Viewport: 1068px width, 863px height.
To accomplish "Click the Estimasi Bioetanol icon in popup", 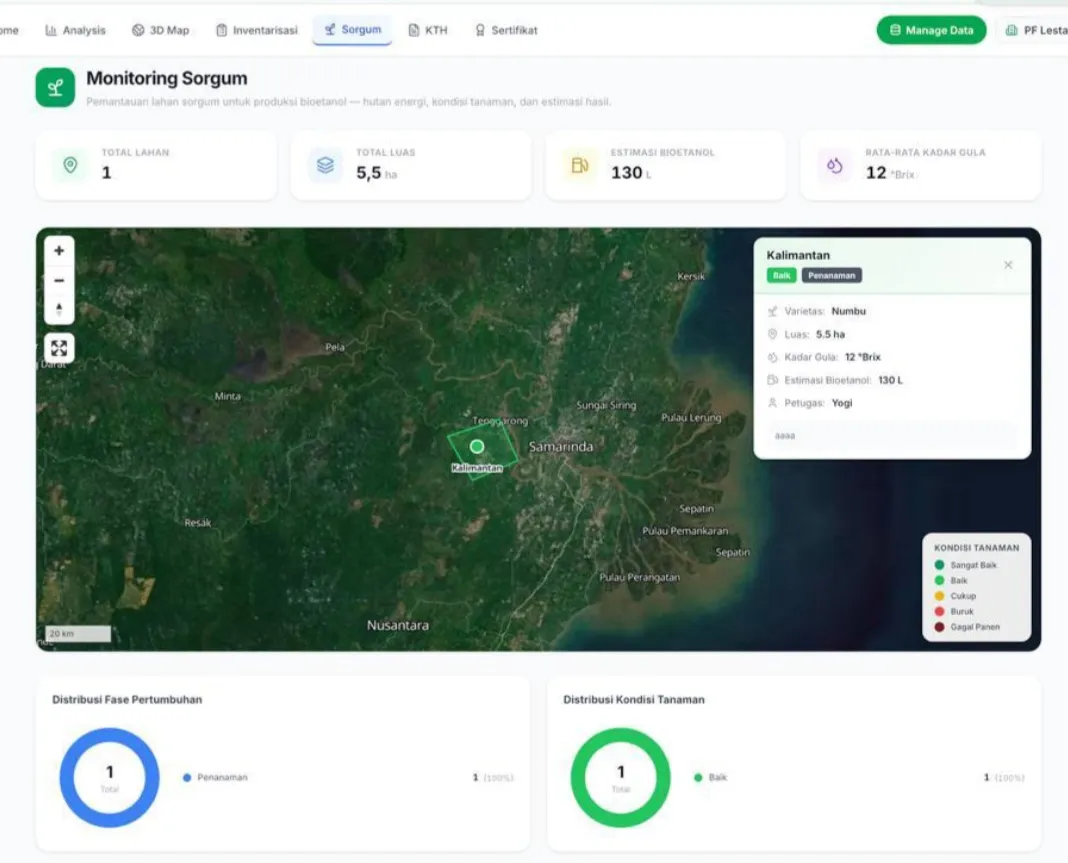I will (772, 380).
